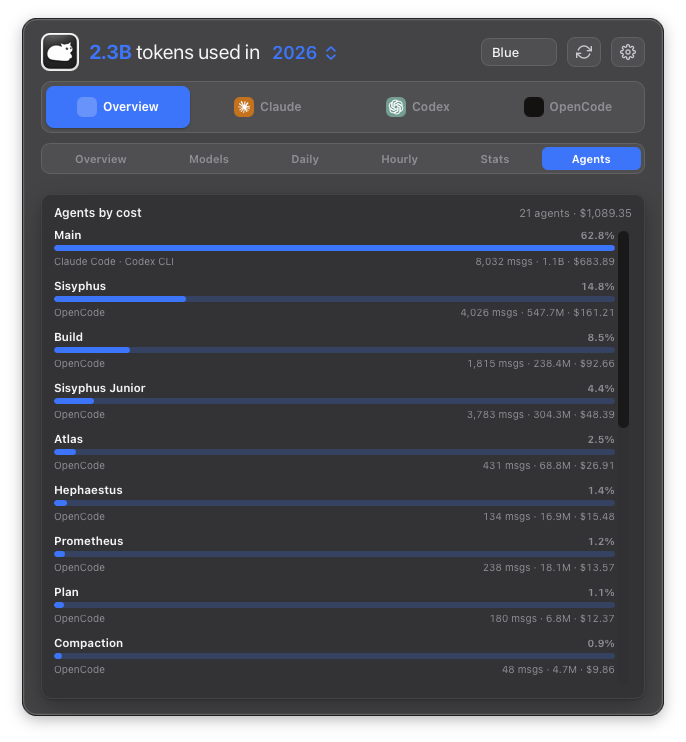Click "1,815 msgs · 238.4M · $92.66" stats
The image size is (686, 742).
(x=541, y=364)
